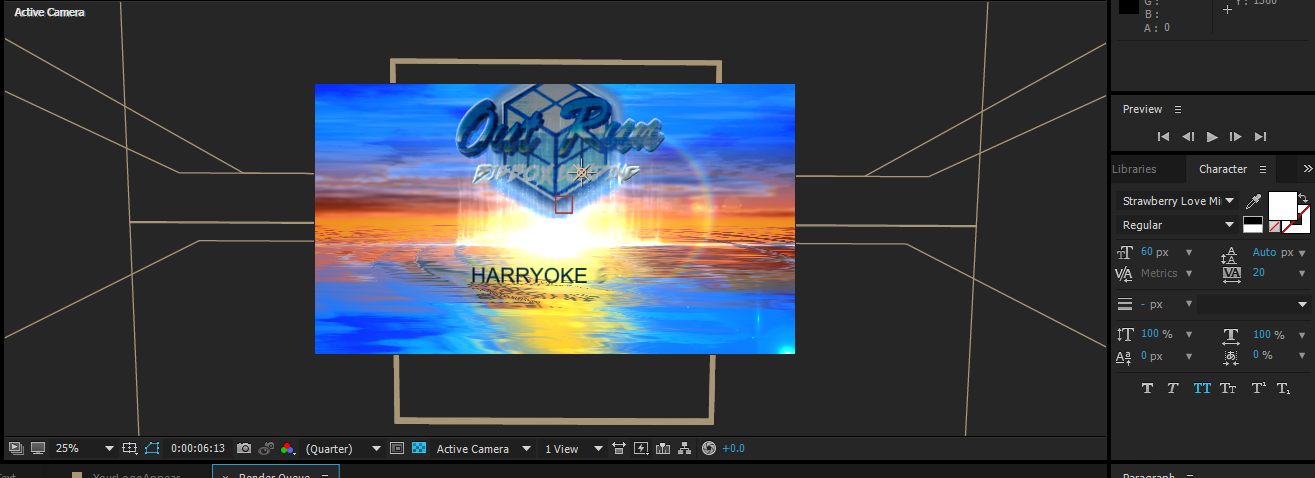
Task: Click the vertical scale 100 % value
Action: [x=1156, y=334]
